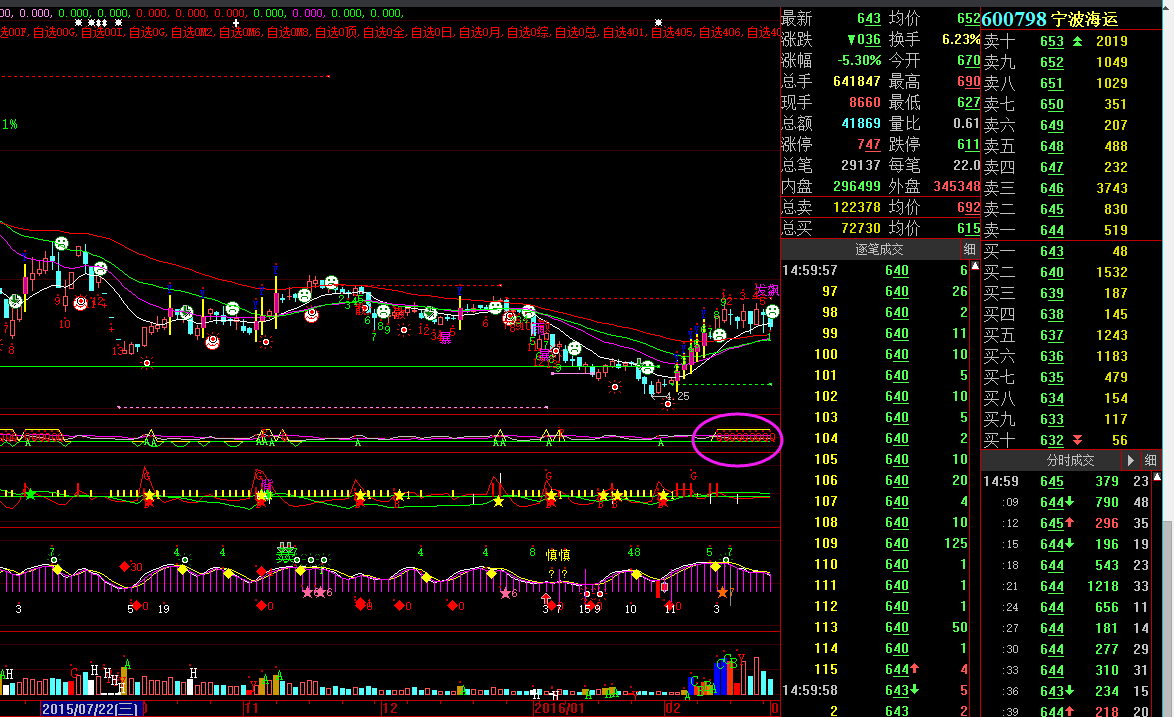Click the 2016/01 month marker on timeline
Viewport: 1174px width, 717px height.
click(x=560, y=708)
